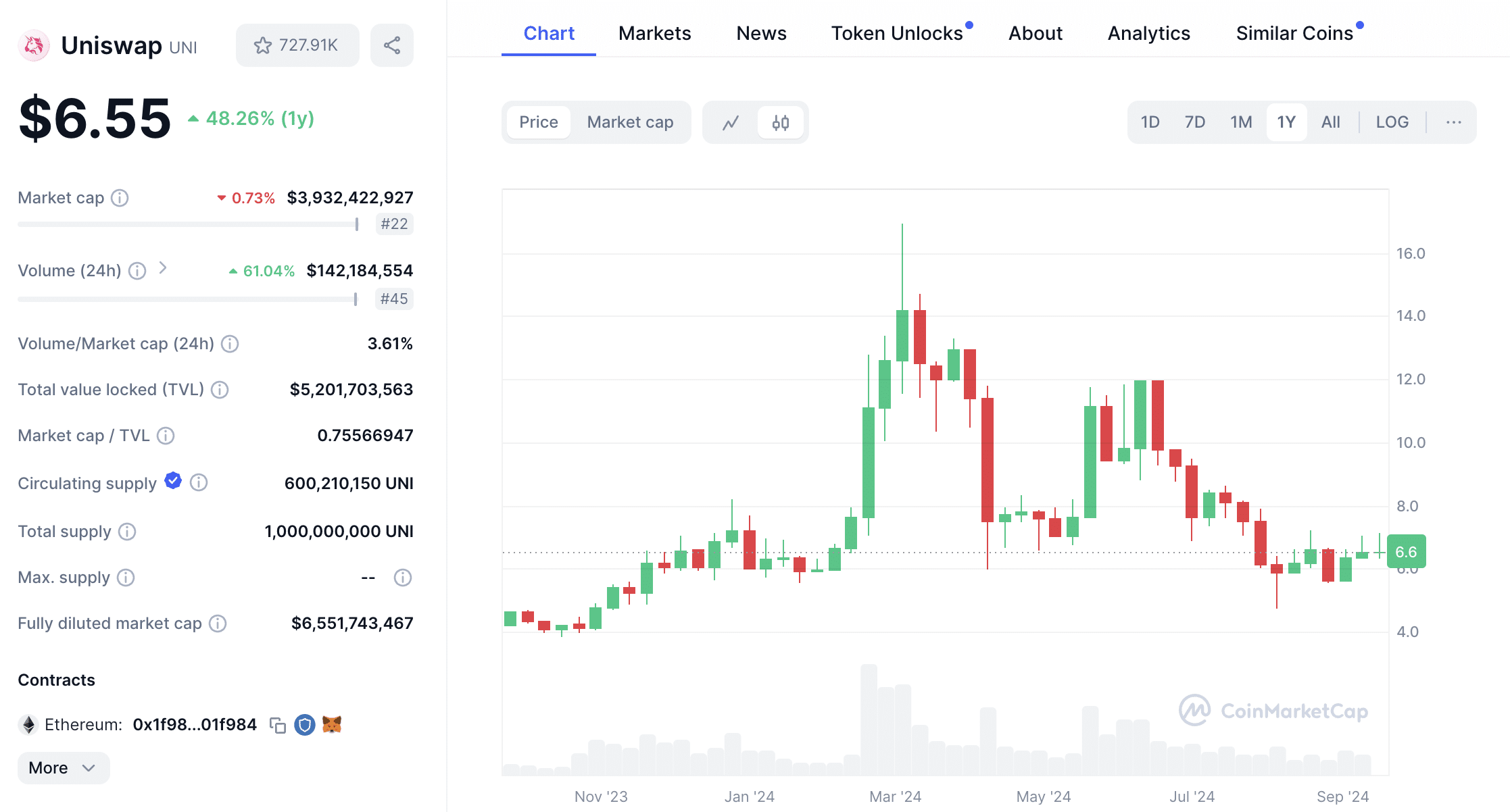The height and width of the screenshot is (812, 1510).
Task: Click the #22 market cap rank badge
Action: [x=394, y=224]
